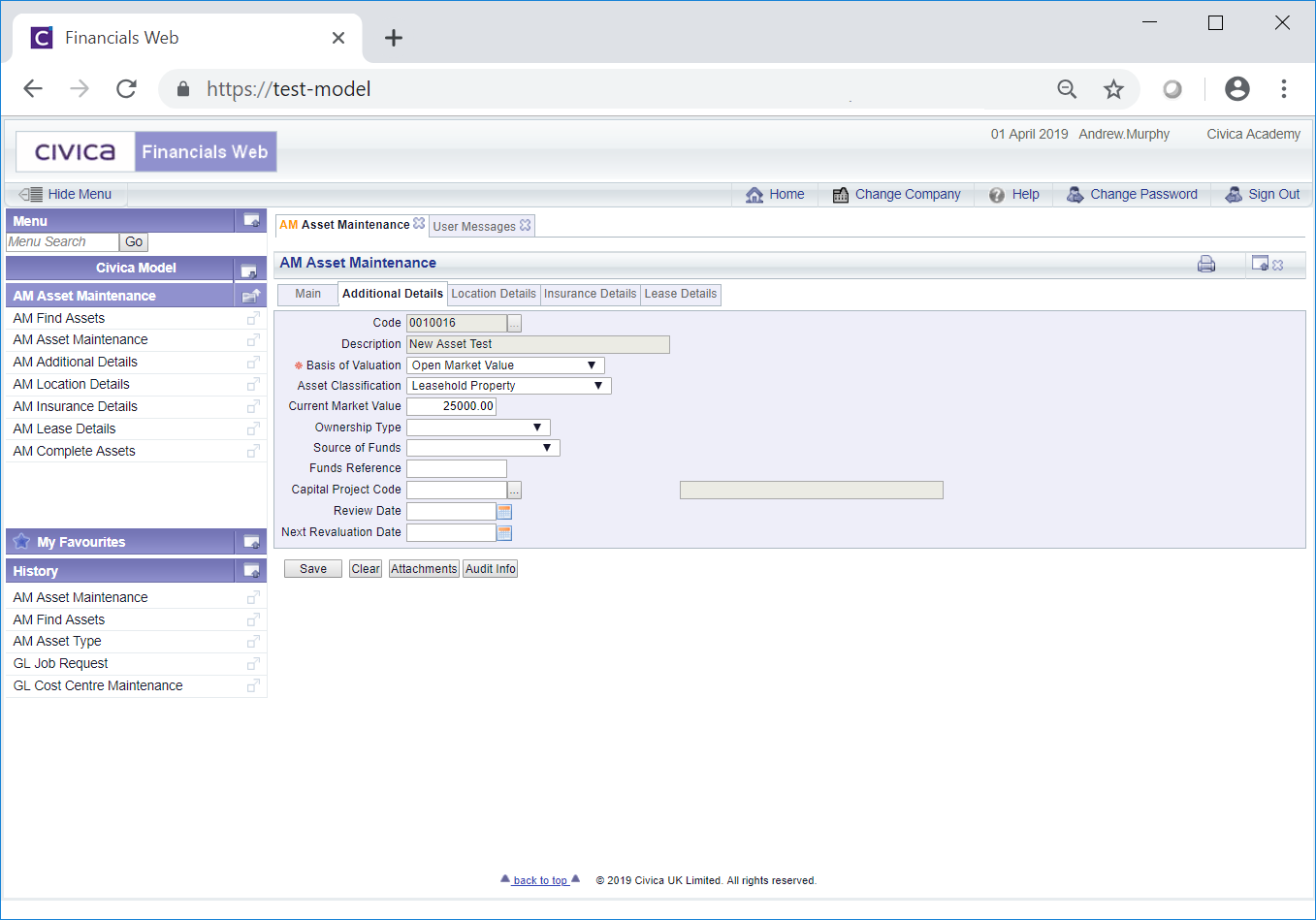Open the Ownership Type dropdown

coord(478,428)
